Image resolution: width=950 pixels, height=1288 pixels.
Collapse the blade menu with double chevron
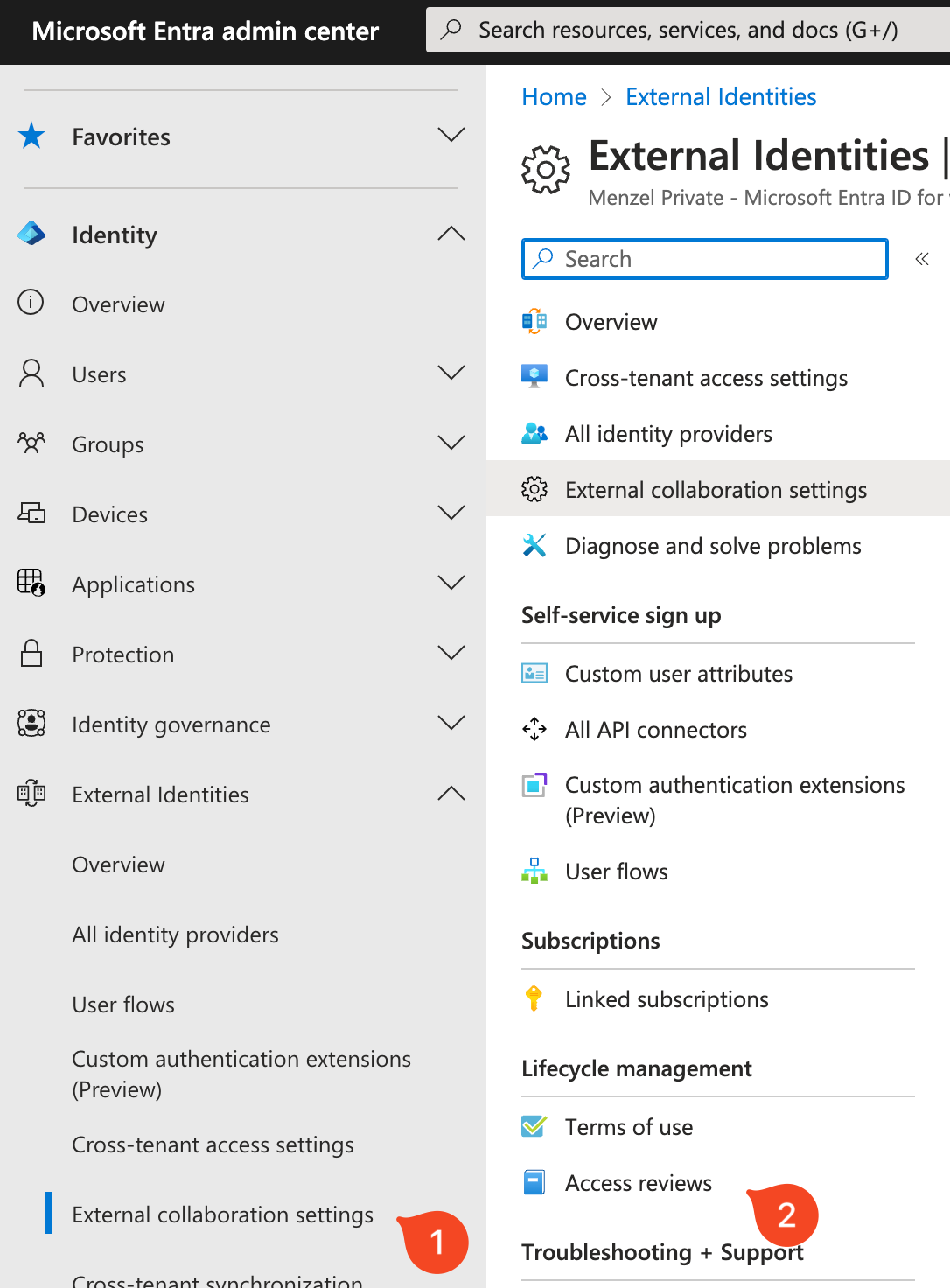[x=921, y=259]
